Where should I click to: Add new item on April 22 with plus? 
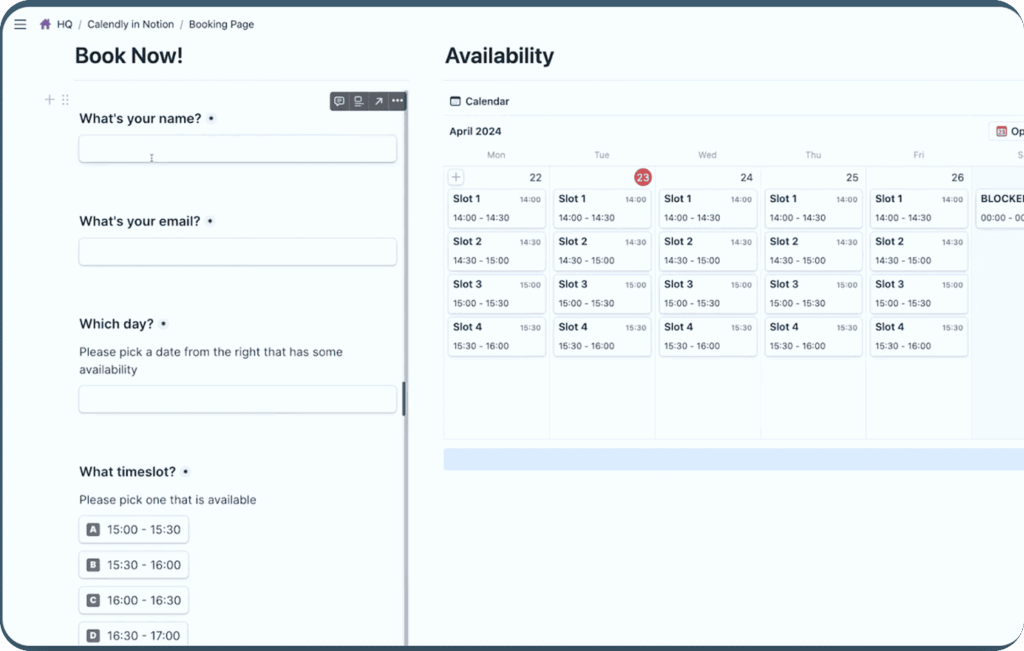[x=456, y=177]
